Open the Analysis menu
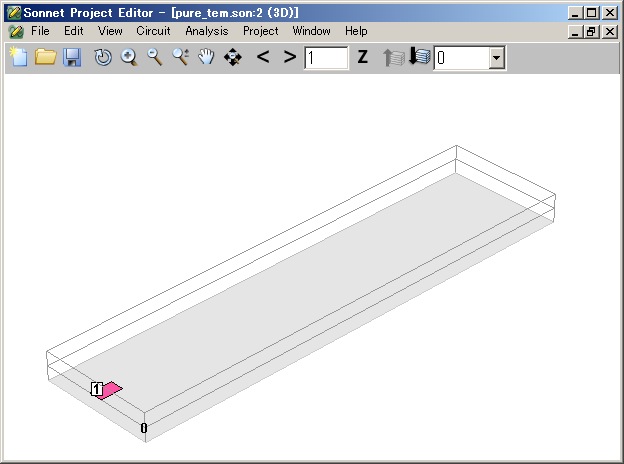624x464 pixels. (207, 31)
